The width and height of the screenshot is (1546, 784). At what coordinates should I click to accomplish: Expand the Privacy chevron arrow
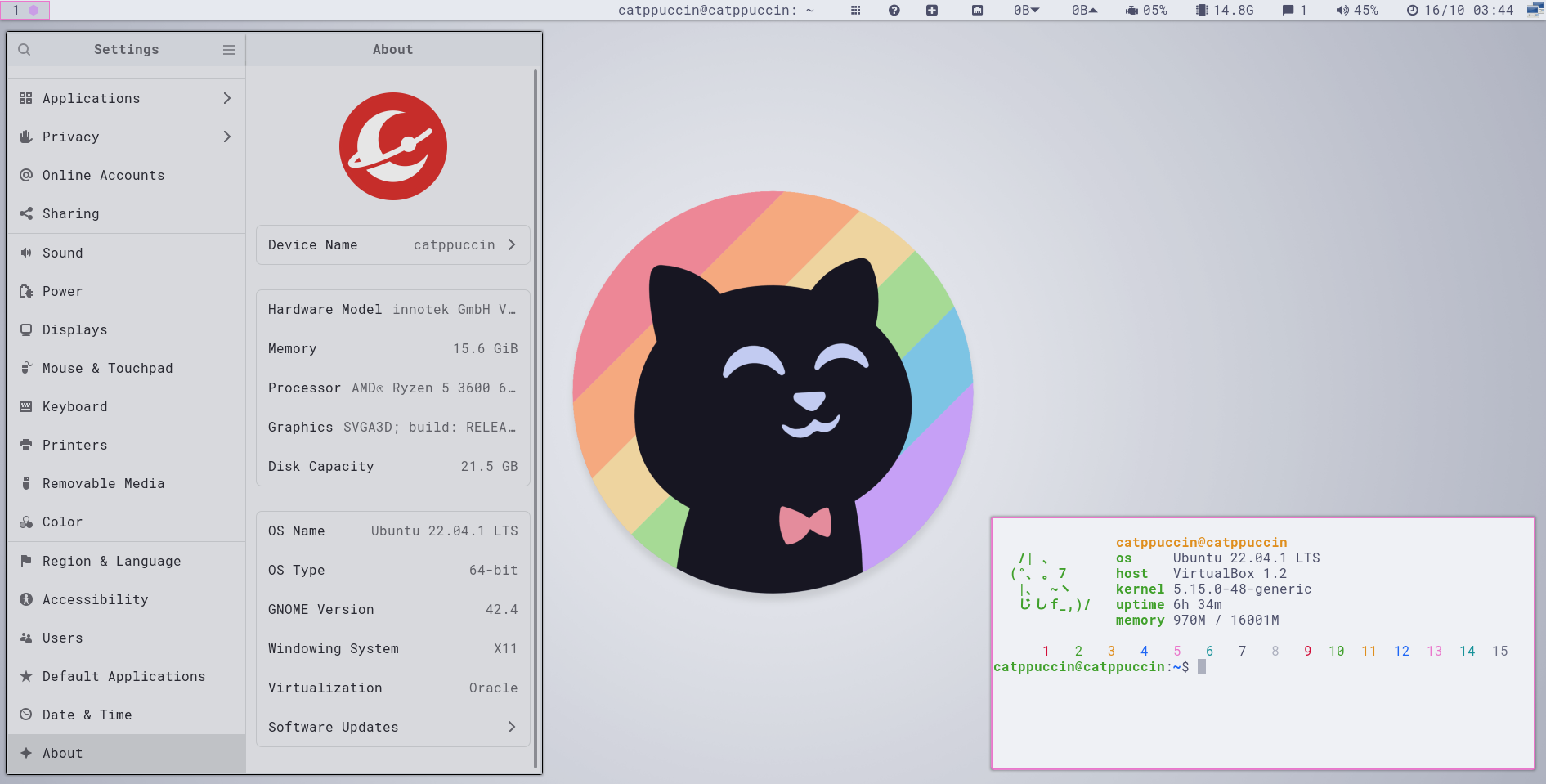(227, 137)
